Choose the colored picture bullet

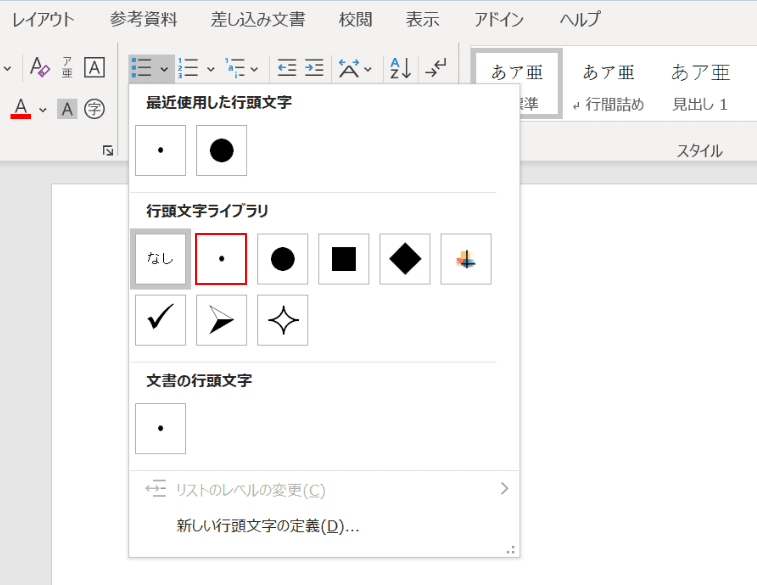[466, 259]
